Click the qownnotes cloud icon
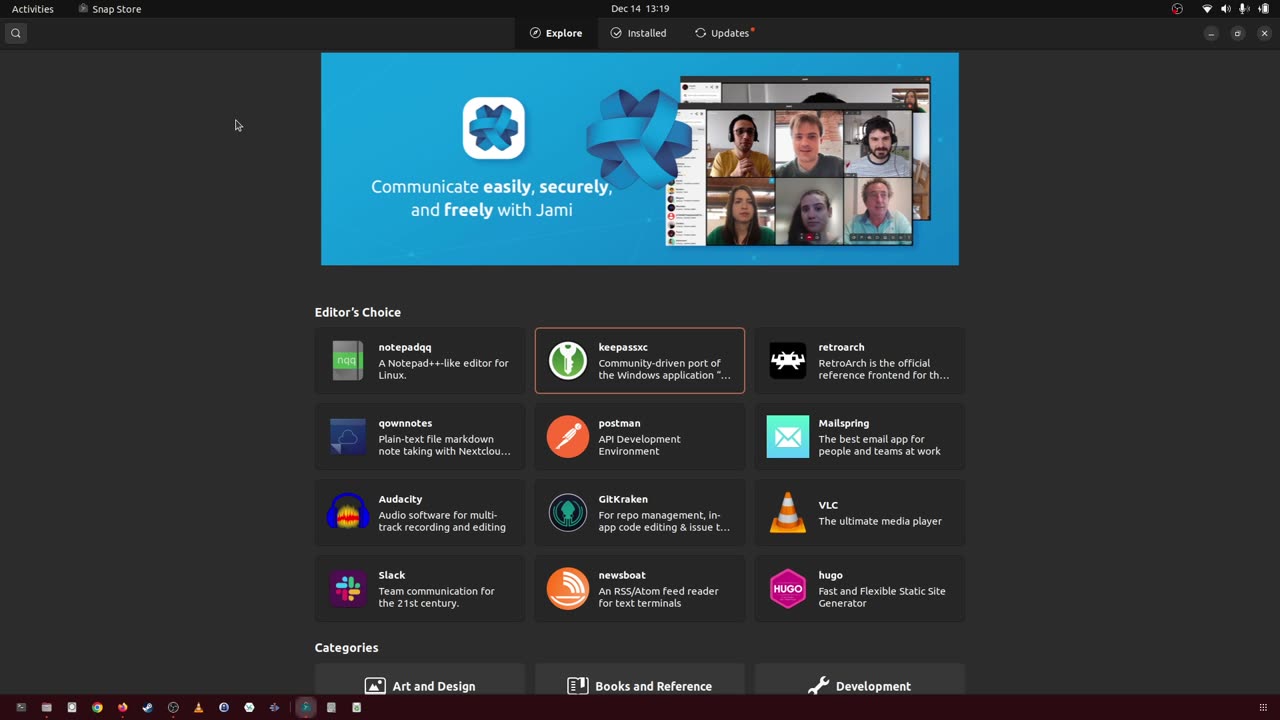1280x720 pixels. click(348, 437)
